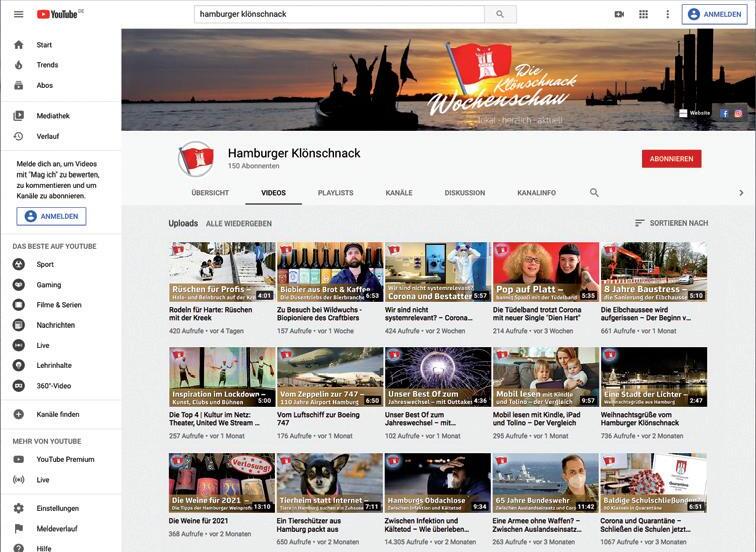The image size is (756, 552).
Task: Open Abos subscriptions icon in sidebar
Action: (x=18, y=85)
